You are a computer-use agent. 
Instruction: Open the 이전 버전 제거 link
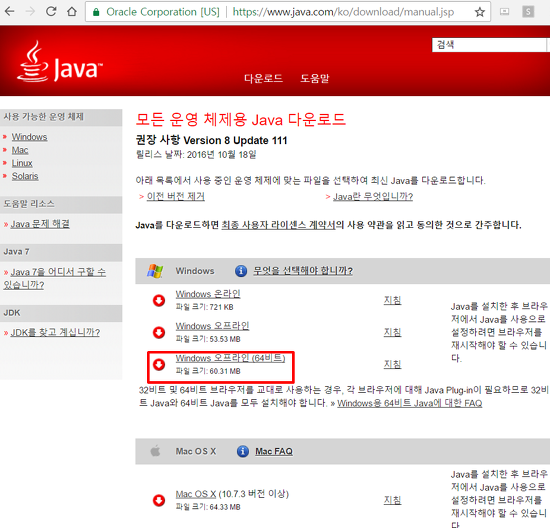pos(176,196)
